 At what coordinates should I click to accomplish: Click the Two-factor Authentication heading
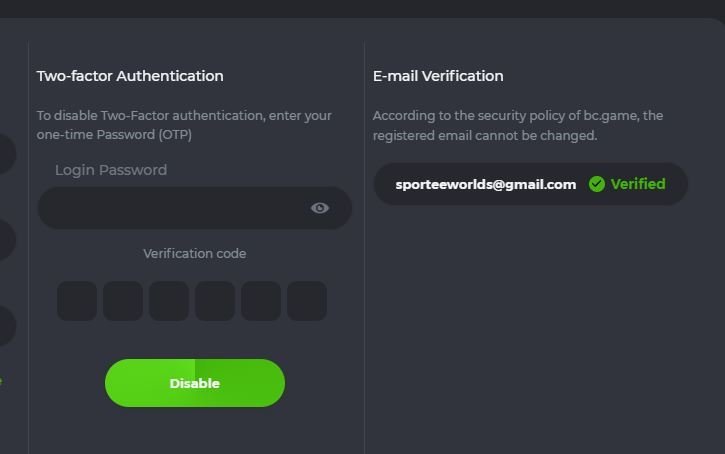coord(130,76)
